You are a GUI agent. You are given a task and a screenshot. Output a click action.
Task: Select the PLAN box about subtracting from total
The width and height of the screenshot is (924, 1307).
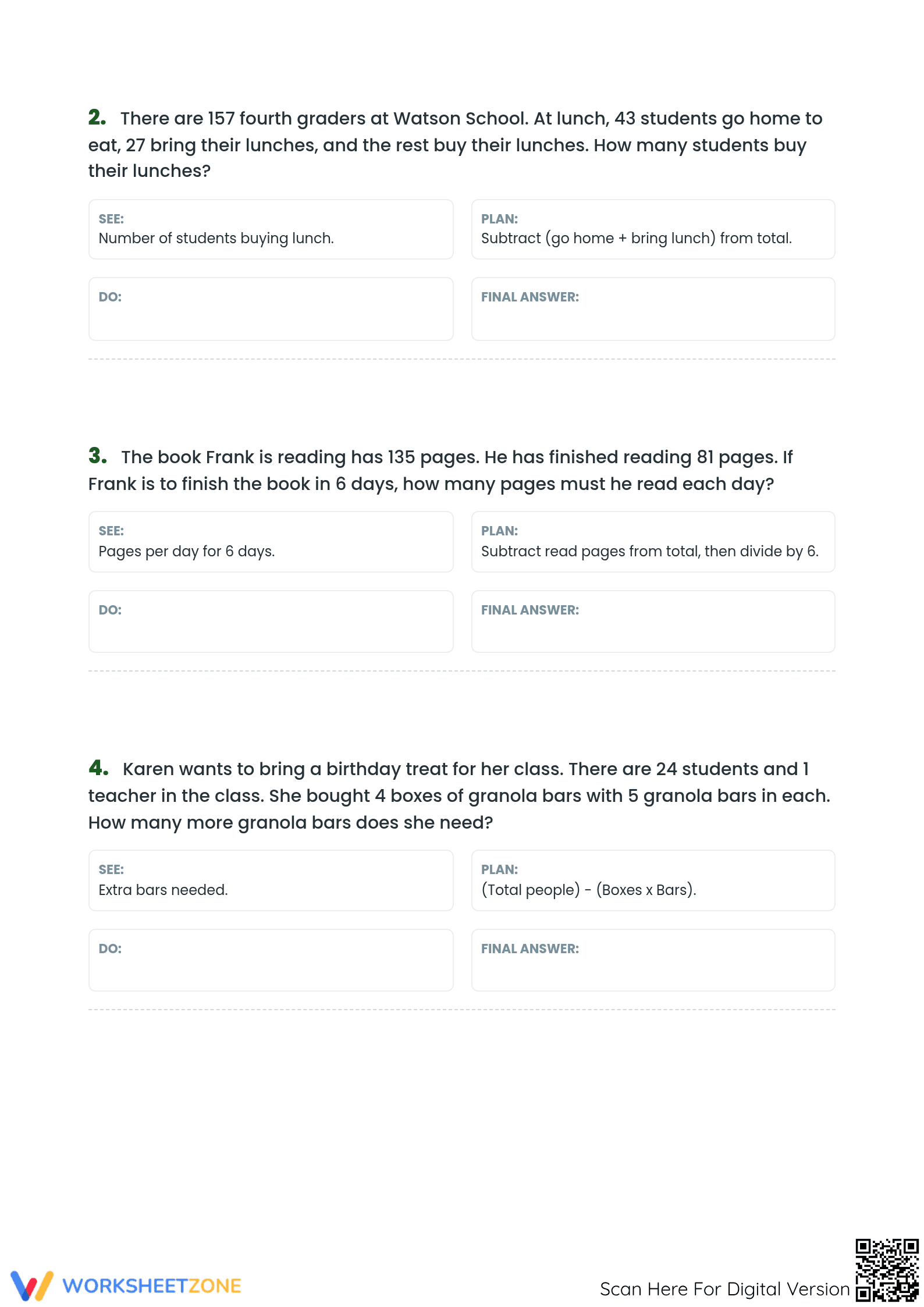click(x=653, y=229)
